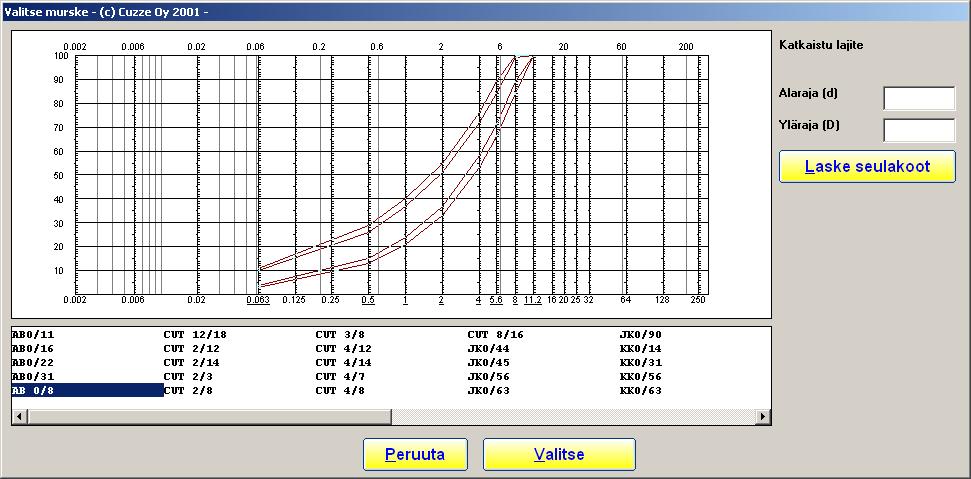Click the Valitse button
The image size is (971, 479).
pos(559,455)
